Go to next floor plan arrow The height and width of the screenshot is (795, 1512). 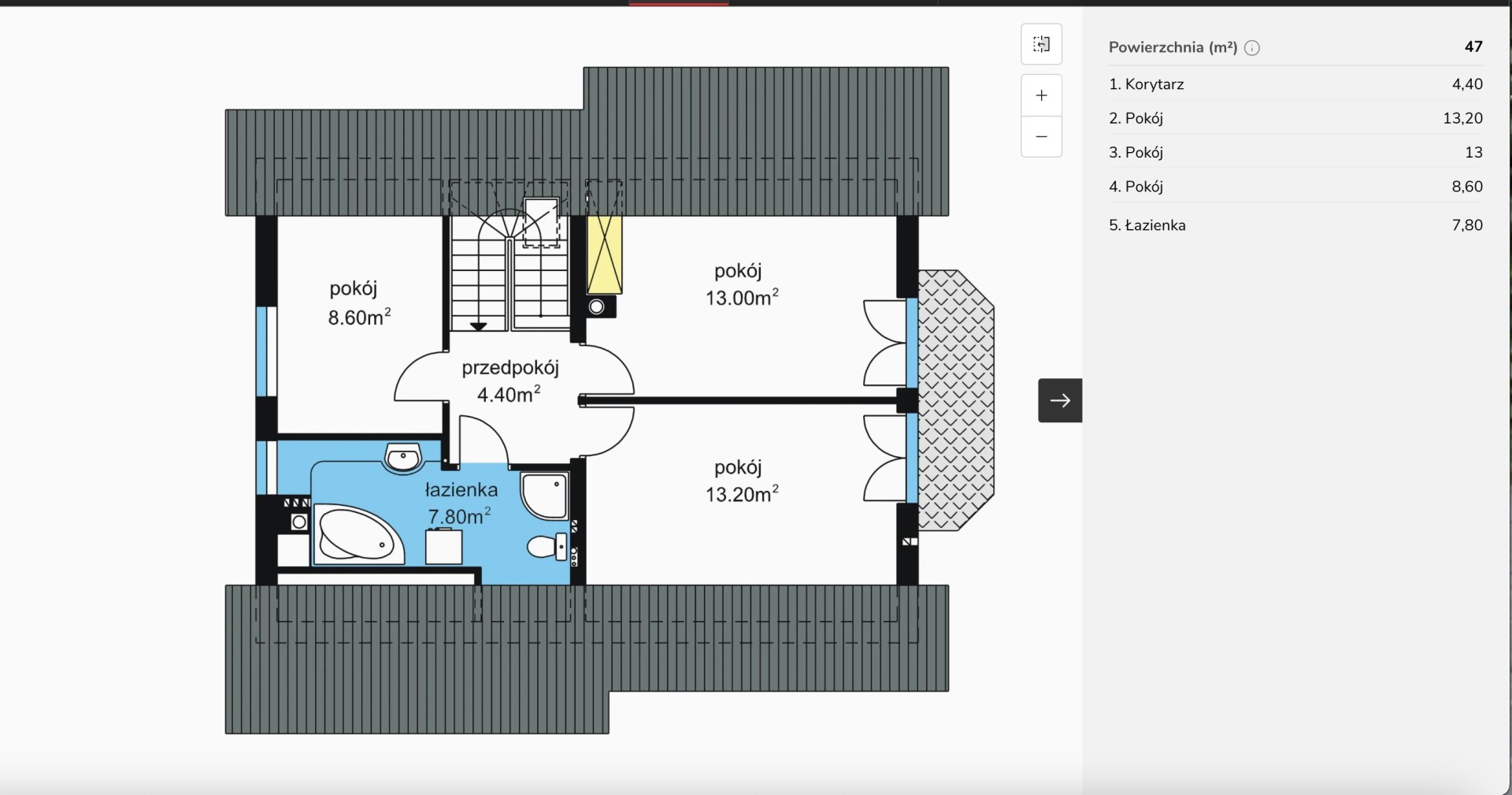1059,400
